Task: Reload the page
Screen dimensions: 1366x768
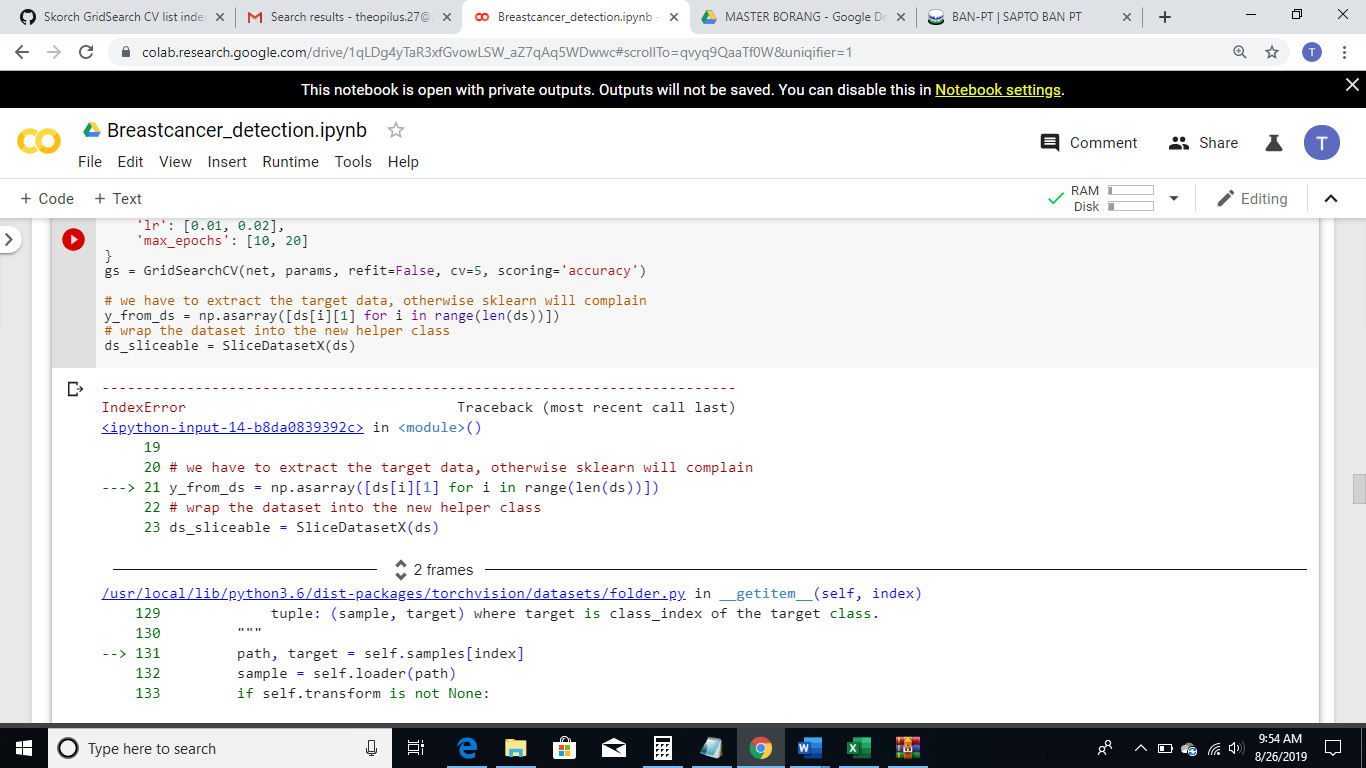Action: (x=86, y=52)
